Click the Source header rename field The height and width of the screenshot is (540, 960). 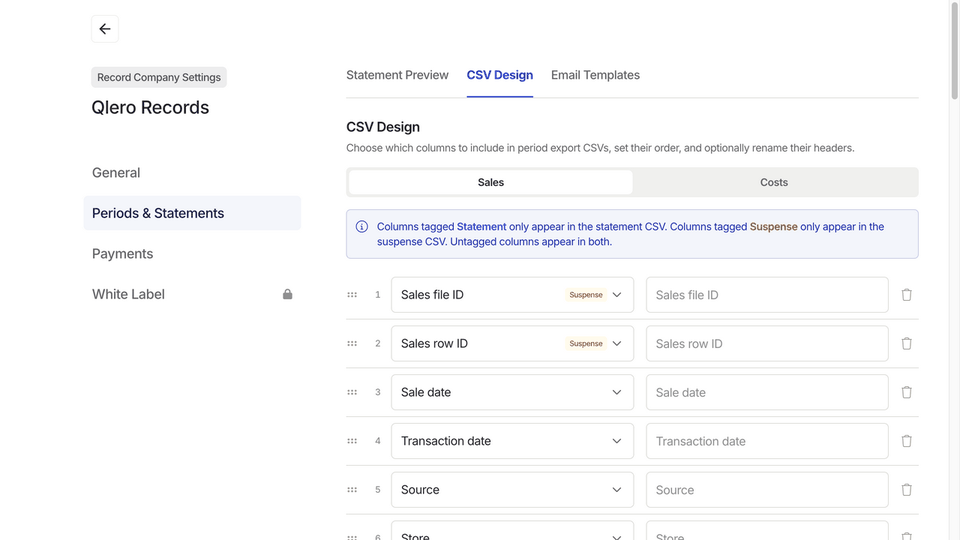(x=767, y=490)
